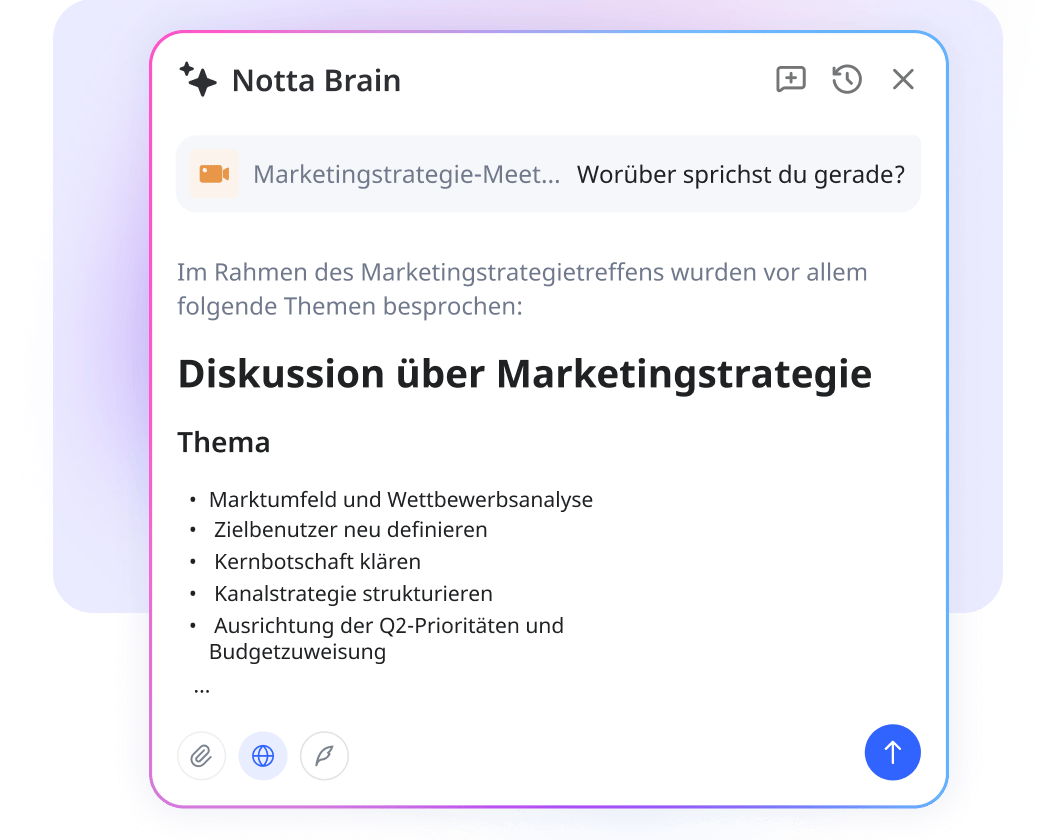Select heading 'Diskussion über Marketingstrategie'
The height and width of the screenshot is (840, 1057).
click(x=524, y=374)
